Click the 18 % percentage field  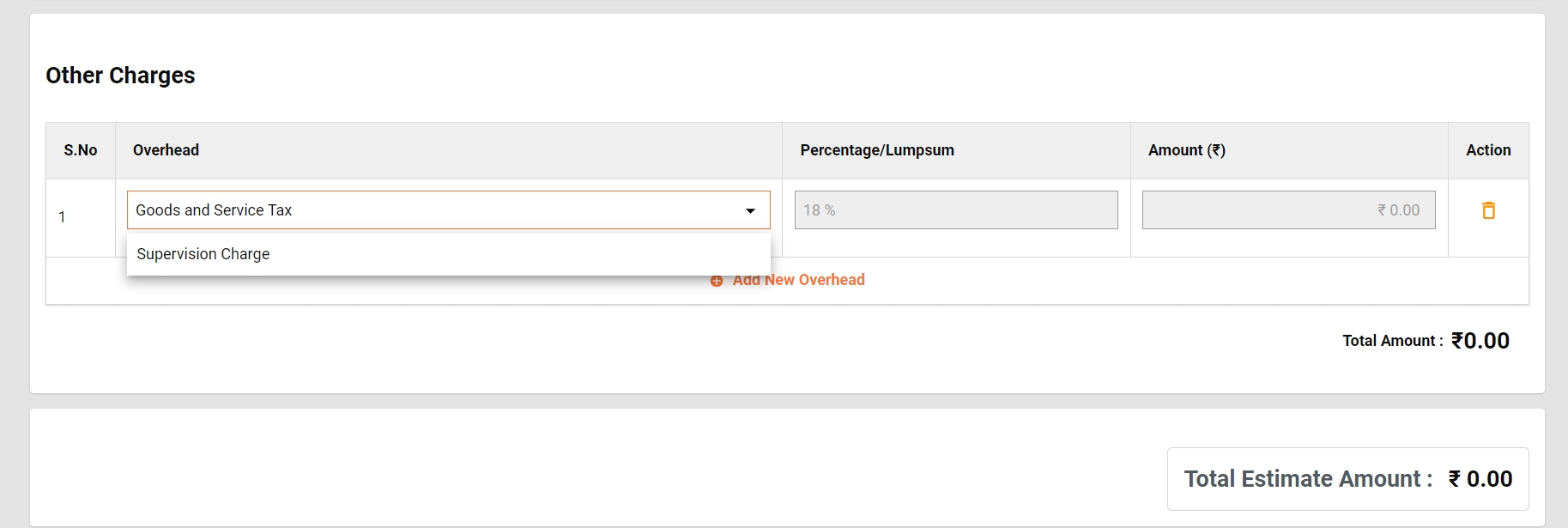(x=955, y=210)
